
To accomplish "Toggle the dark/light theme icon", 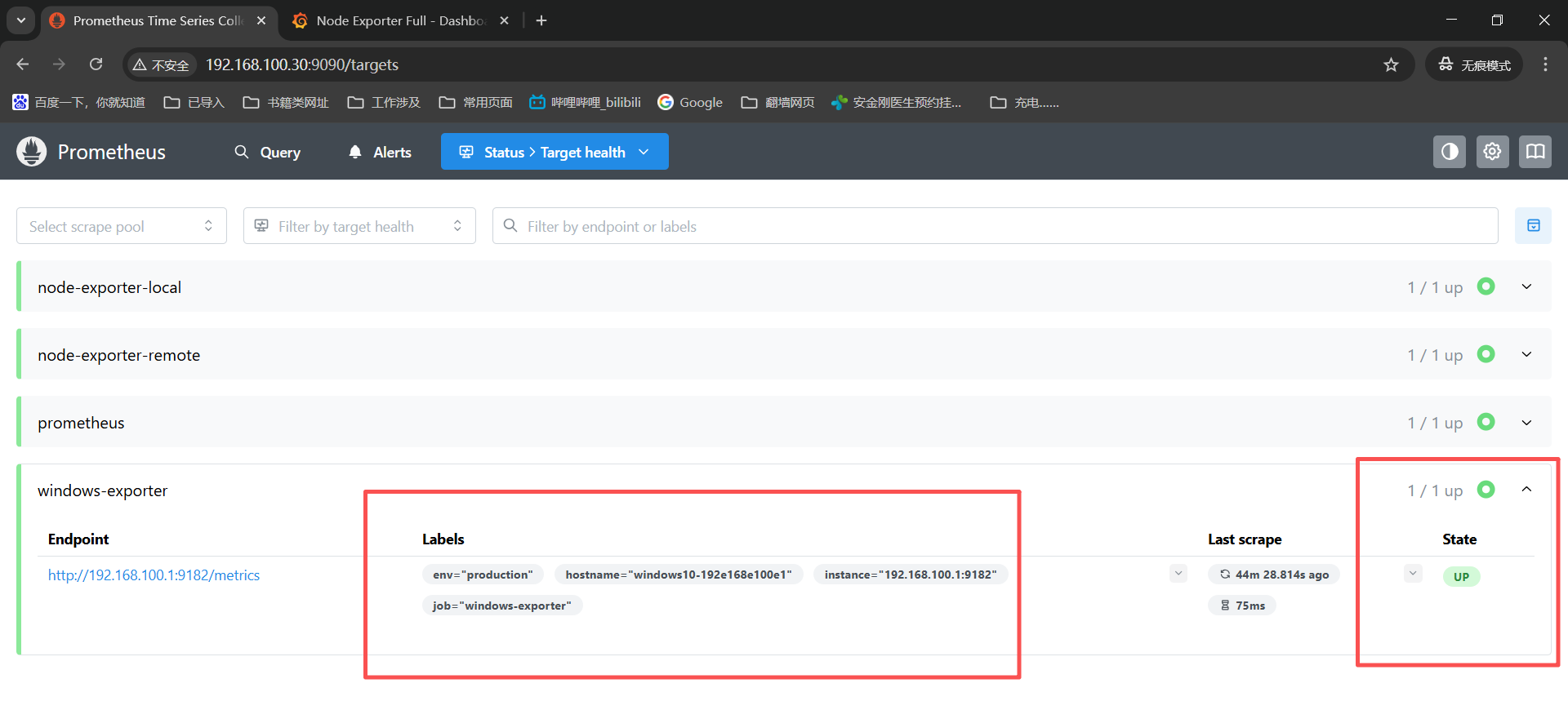I will pos(1450,152).
